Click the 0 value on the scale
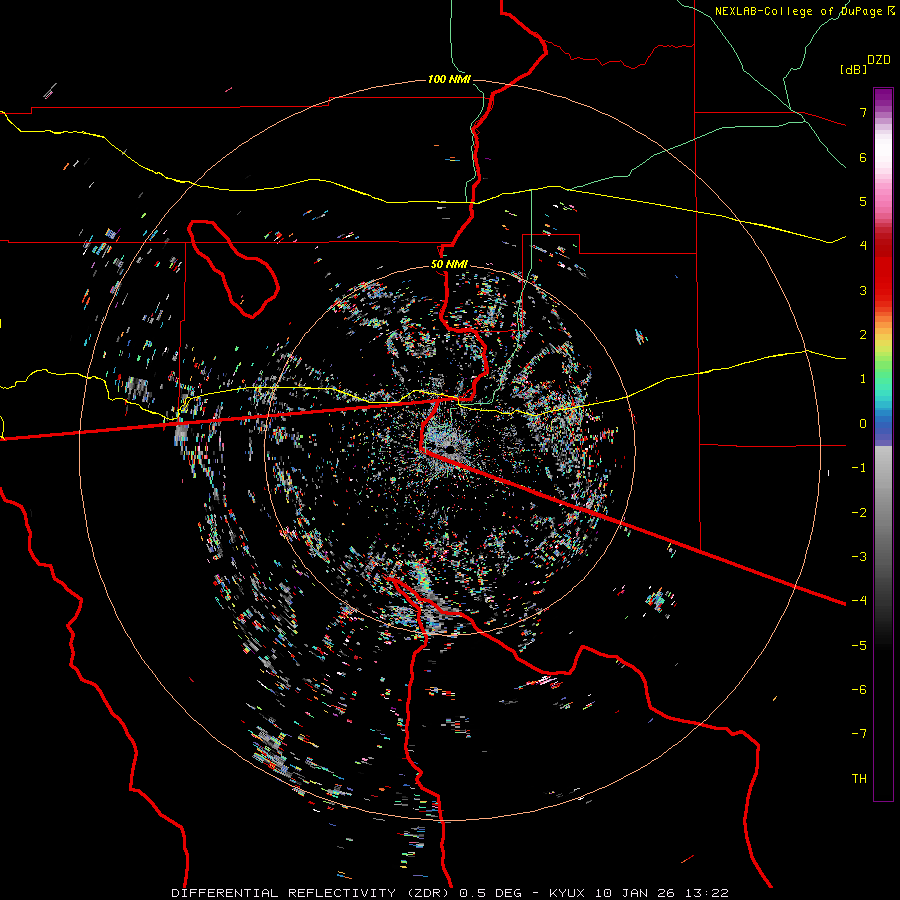 click(863, 424)
